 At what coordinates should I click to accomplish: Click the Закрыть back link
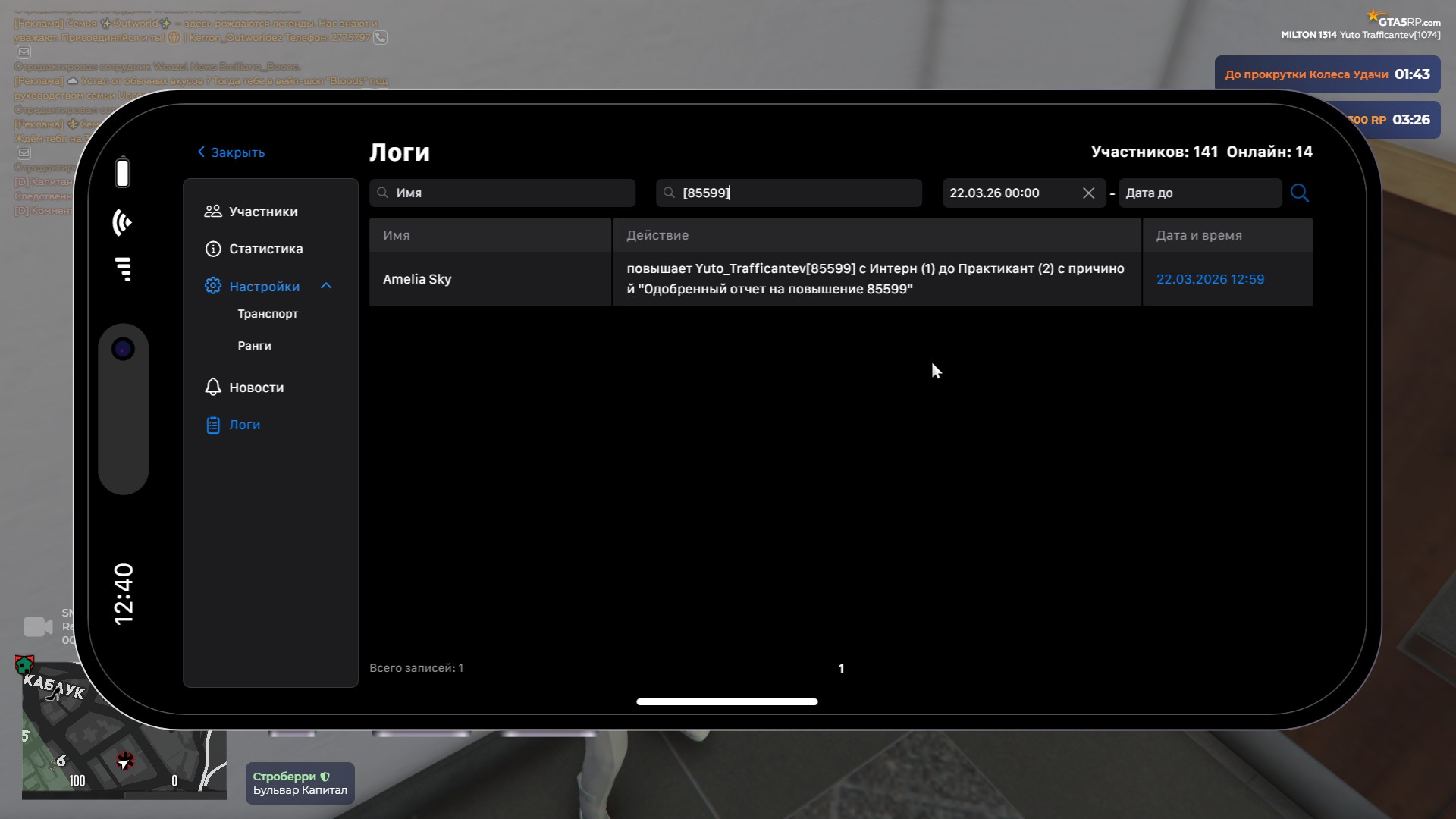[231, 152]
